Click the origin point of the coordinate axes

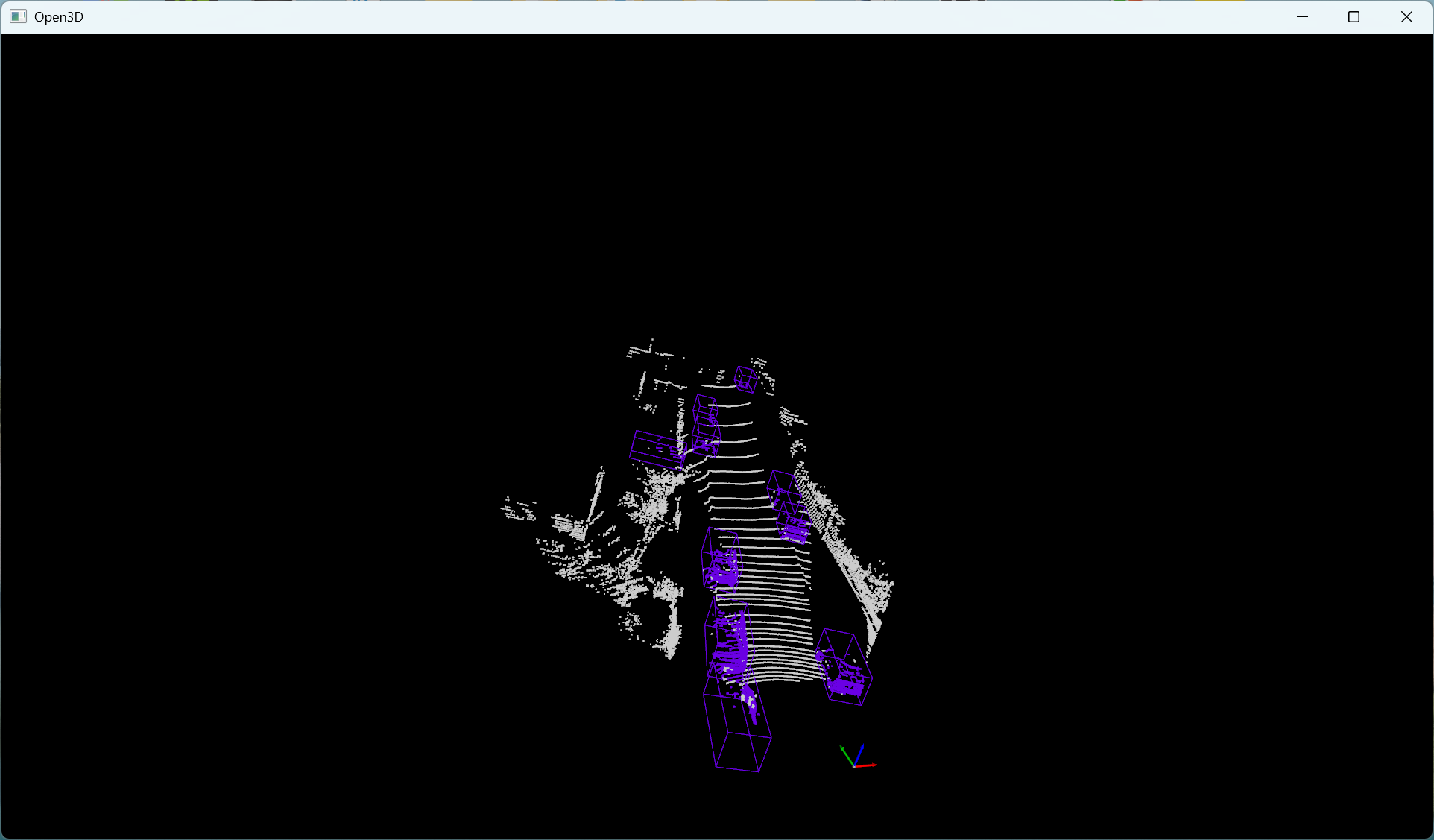point(854,767)
